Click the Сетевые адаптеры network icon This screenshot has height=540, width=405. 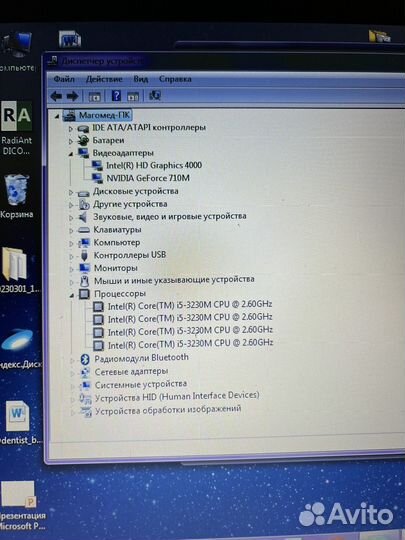[x=85, y=372]
